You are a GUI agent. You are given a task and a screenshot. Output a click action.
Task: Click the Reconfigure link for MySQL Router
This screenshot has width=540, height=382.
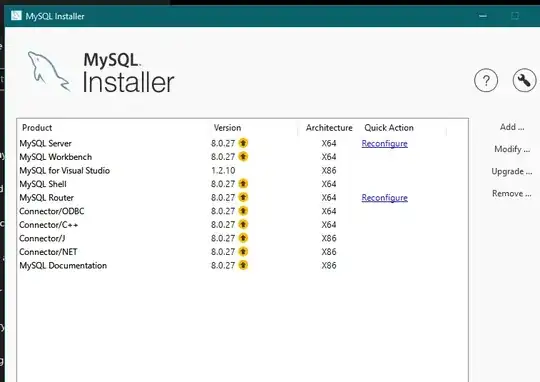click(x=384, y=198)
